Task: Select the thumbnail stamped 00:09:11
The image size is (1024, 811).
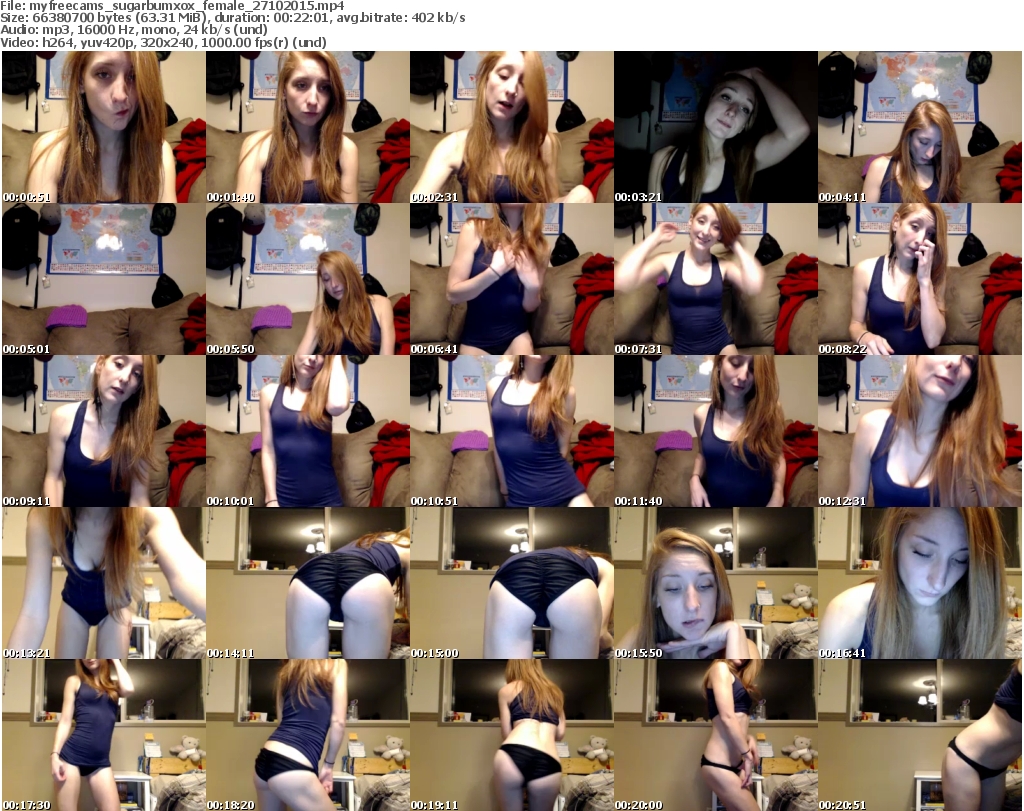Action: pyautogui.click(x=104, y=431)
